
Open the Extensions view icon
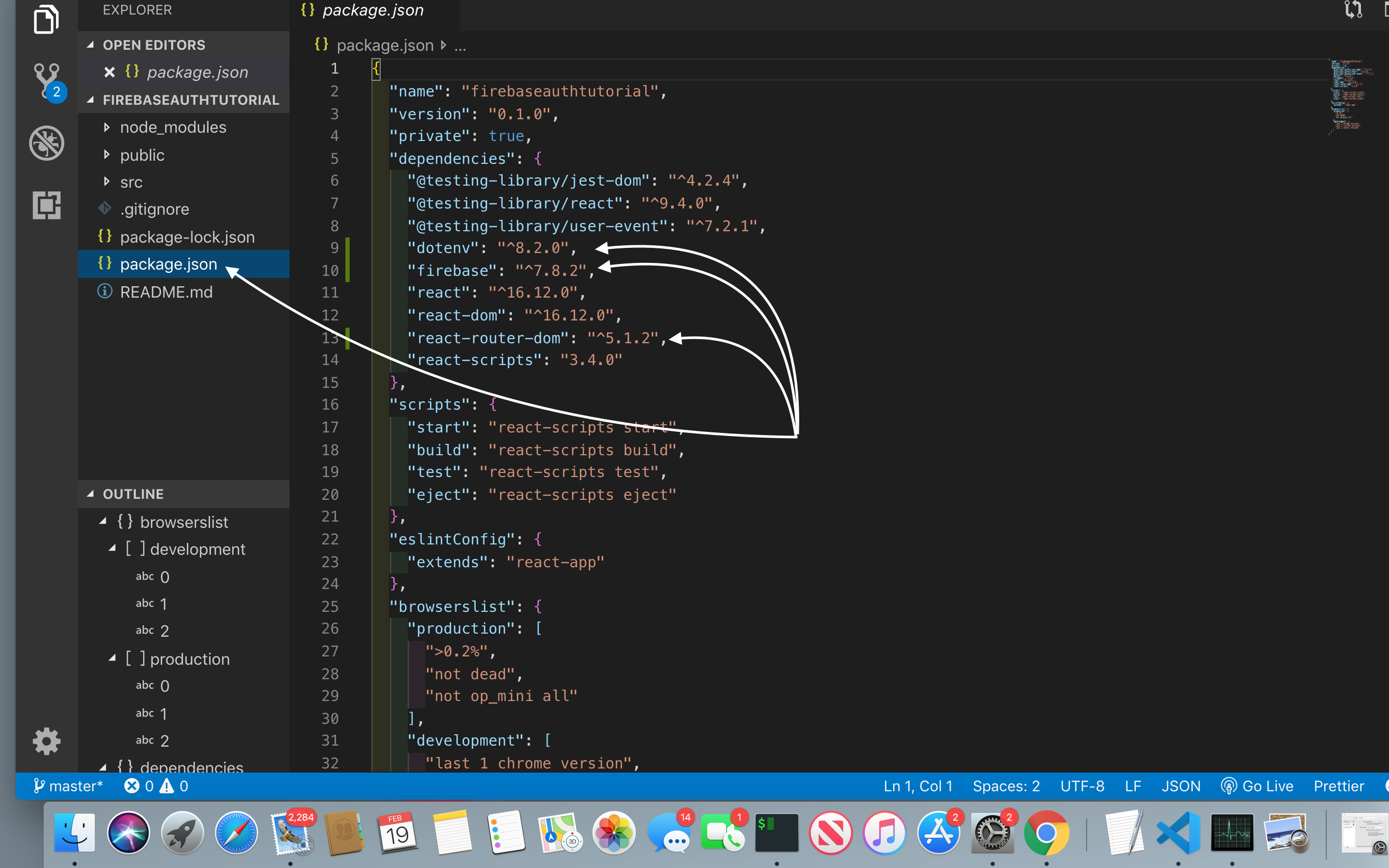pos(47,205)
